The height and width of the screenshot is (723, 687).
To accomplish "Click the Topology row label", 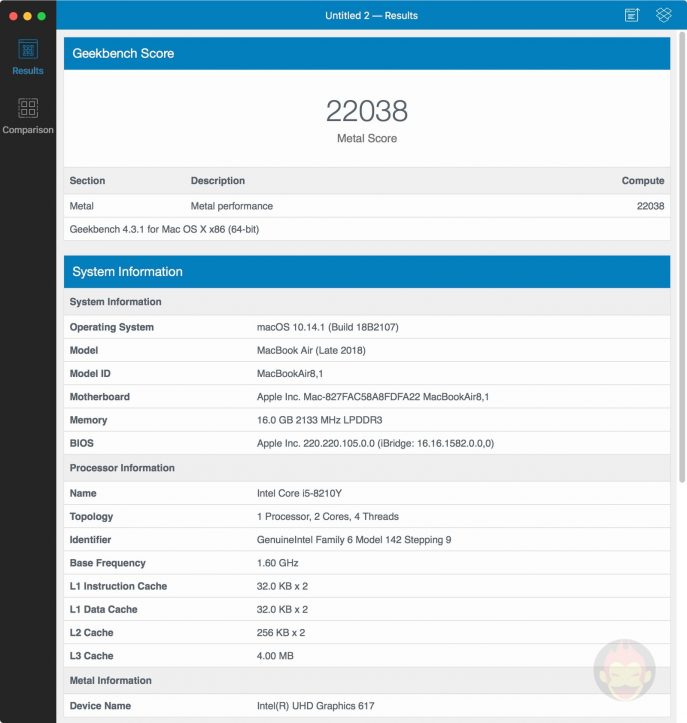I will pyautogui.click(x=91, y=516).
